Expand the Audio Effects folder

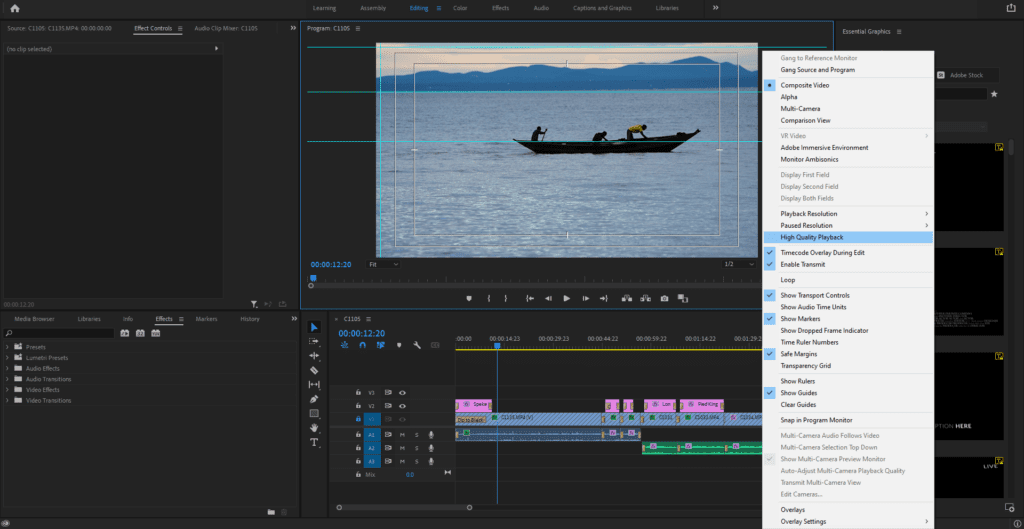[7, 368]
